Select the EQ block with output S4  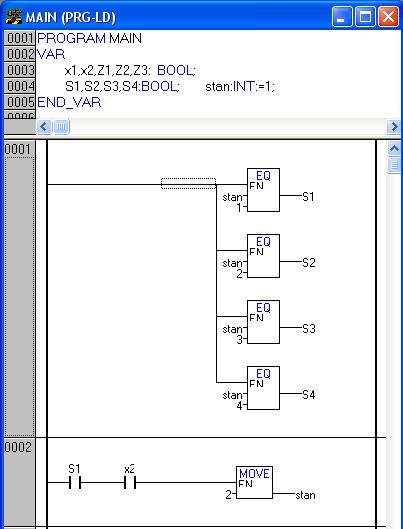(263, 388)
